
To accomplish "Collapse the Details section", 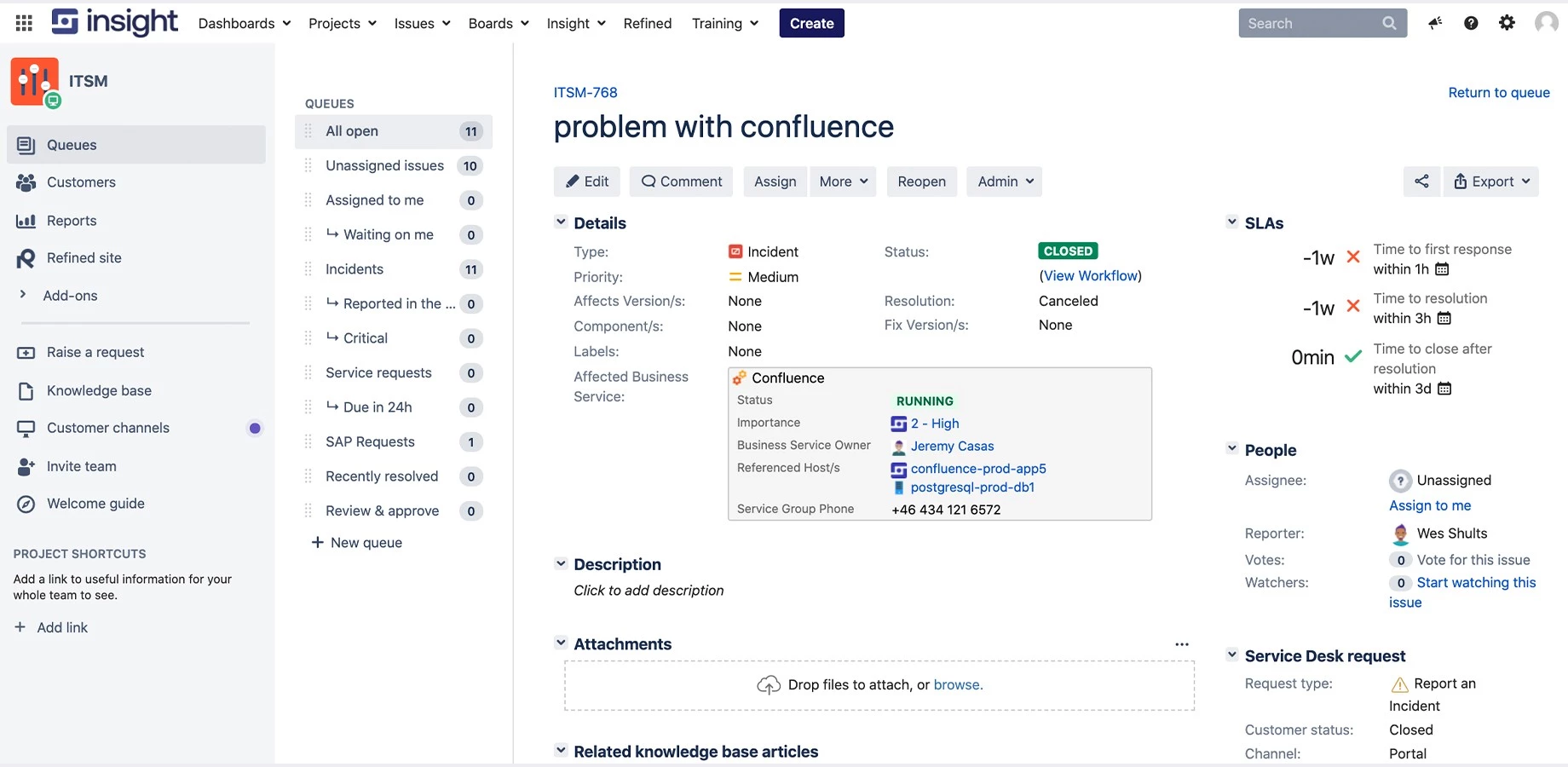I will pyautogui.click(x=561, y=222).
